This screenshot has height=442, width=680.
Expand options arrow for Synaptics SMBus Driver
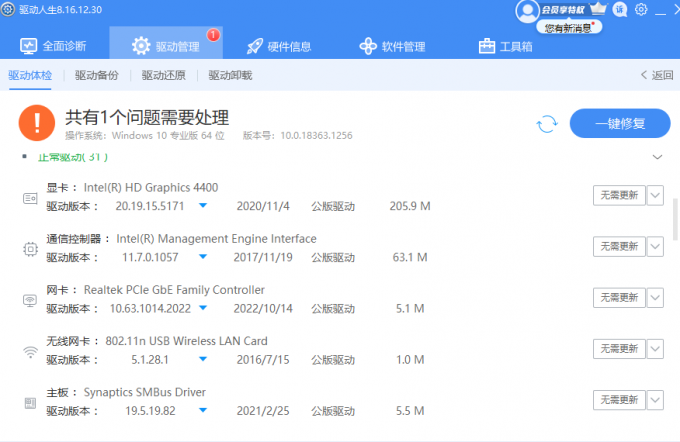(x=655, y=400)
